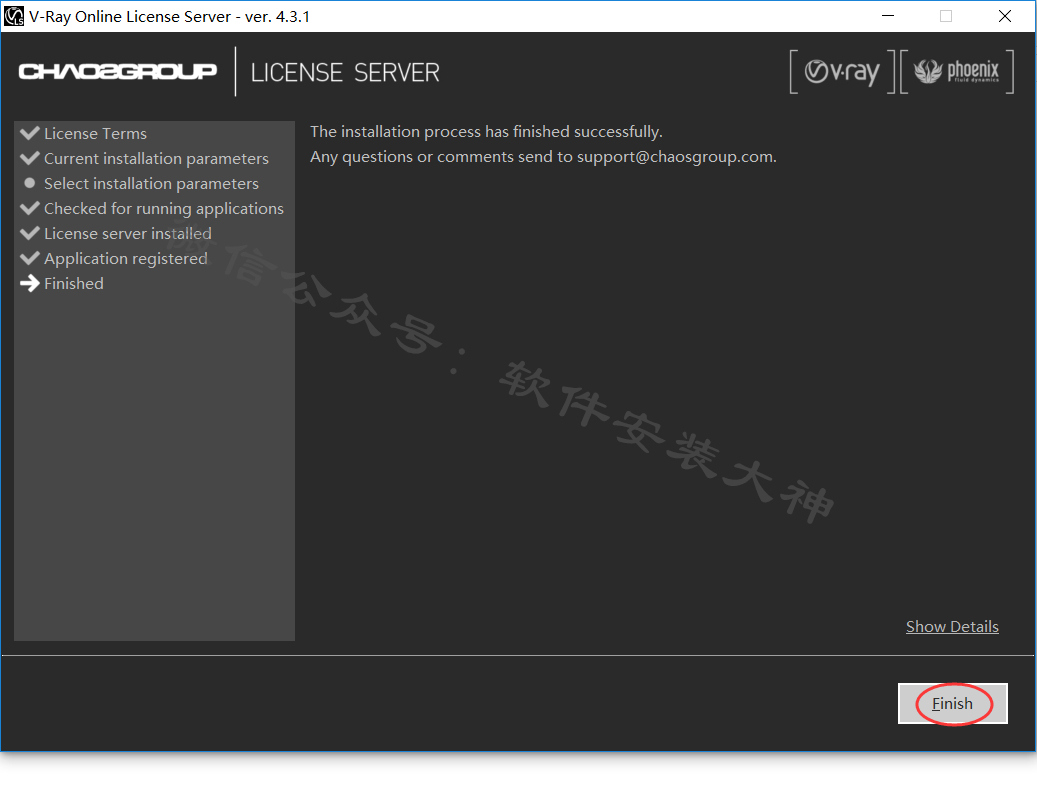Viewport: 1037px width, 805px height.
Task: Click checkmark beside Checked for running applications
Action: pos(30,208)
